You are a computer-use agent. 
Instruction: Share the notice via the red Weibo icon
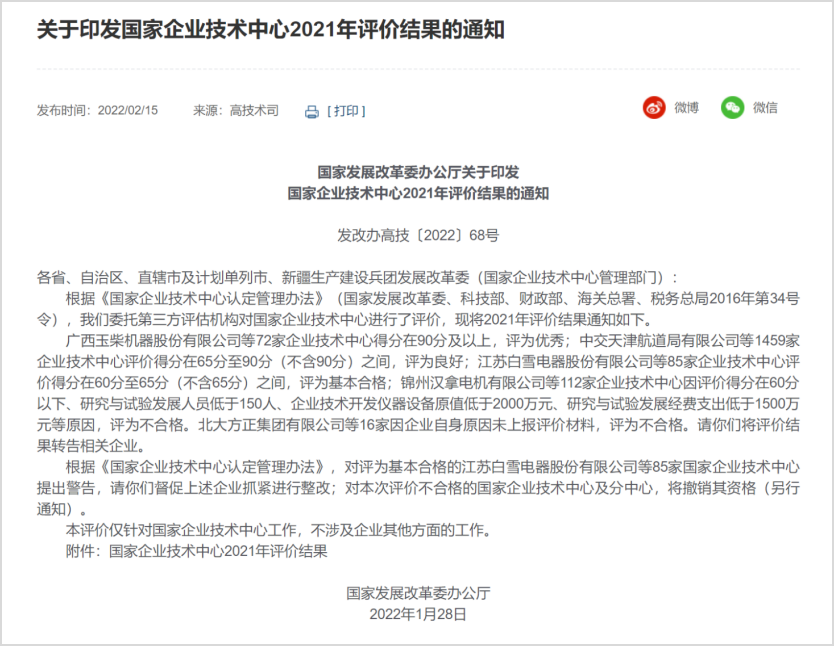[654, 108]
